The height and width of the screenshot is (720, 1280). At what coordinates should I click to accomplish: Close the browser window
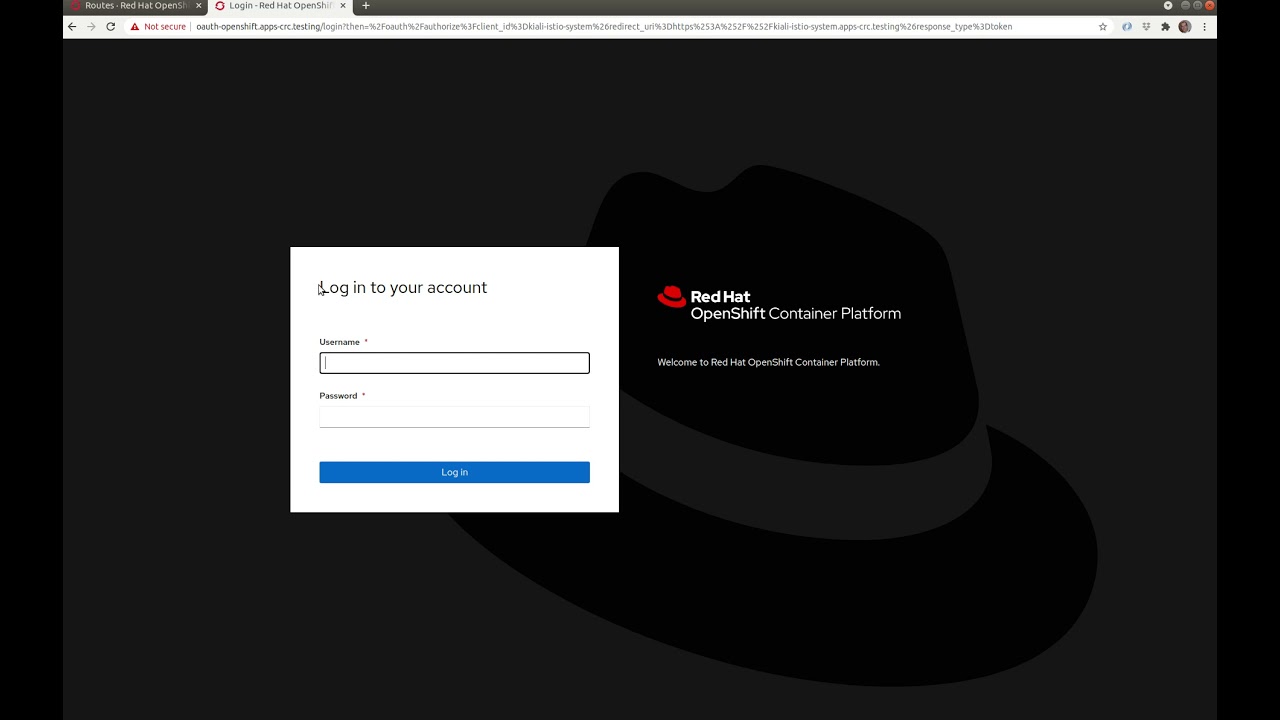1209,6
